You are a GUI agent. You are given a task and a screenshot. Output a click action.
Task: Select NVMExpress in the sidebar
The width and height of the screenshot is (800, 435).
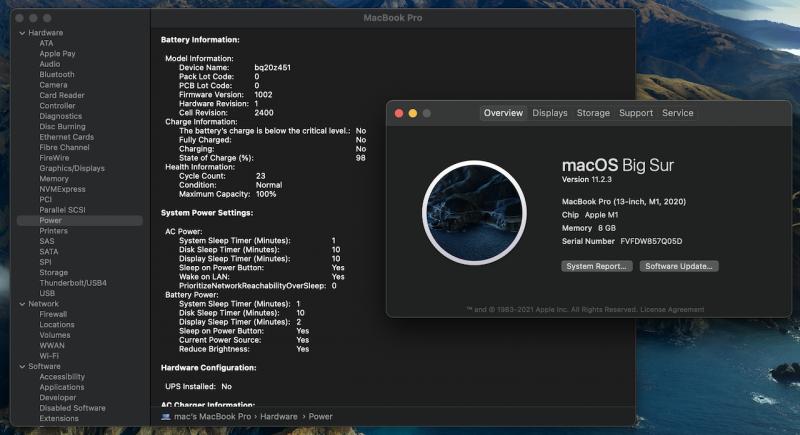click(62, 189)
